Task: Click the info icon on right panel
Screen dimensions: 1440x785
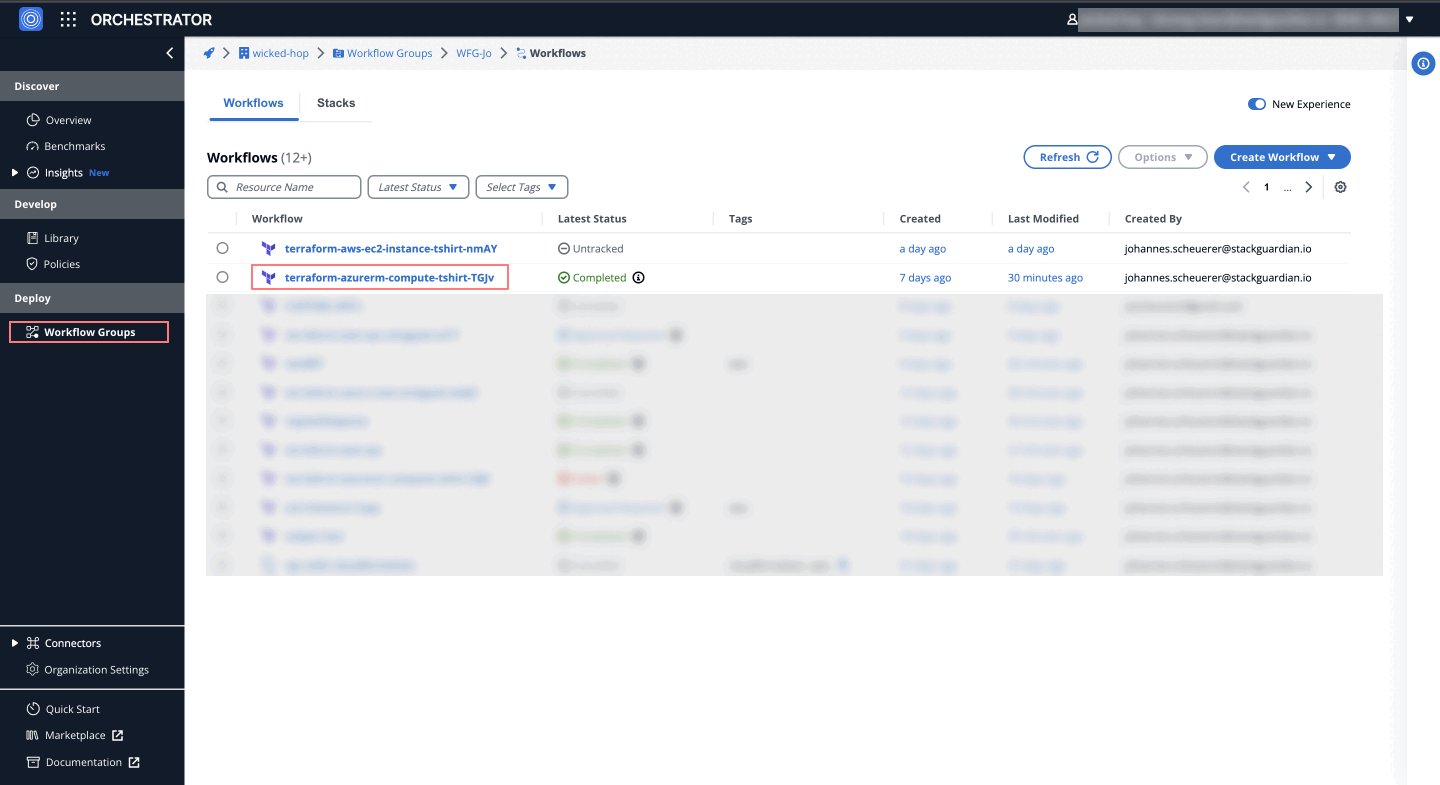Action: click(x=1423, y=64)
